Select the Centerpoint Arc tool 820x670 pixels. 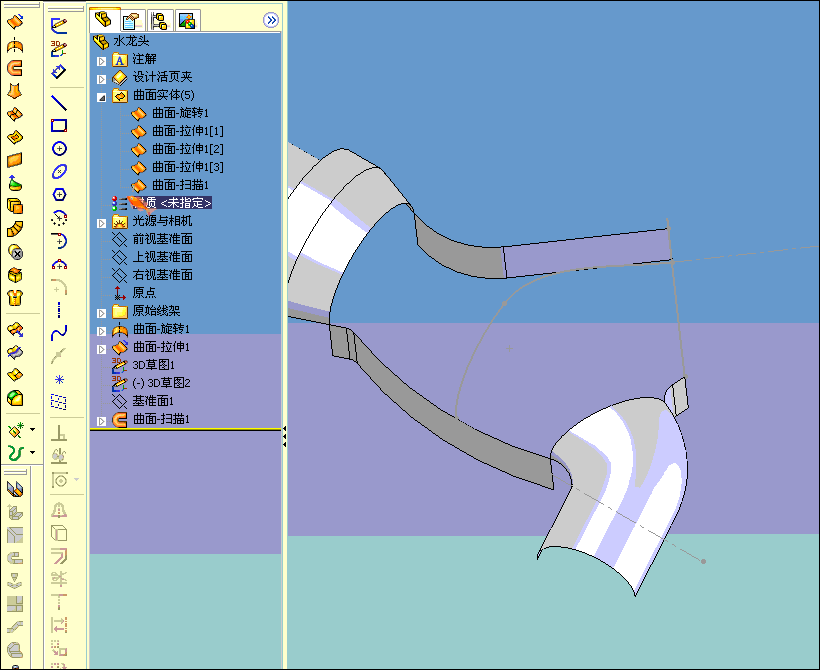pyautogui.click(x=59, y=218)
